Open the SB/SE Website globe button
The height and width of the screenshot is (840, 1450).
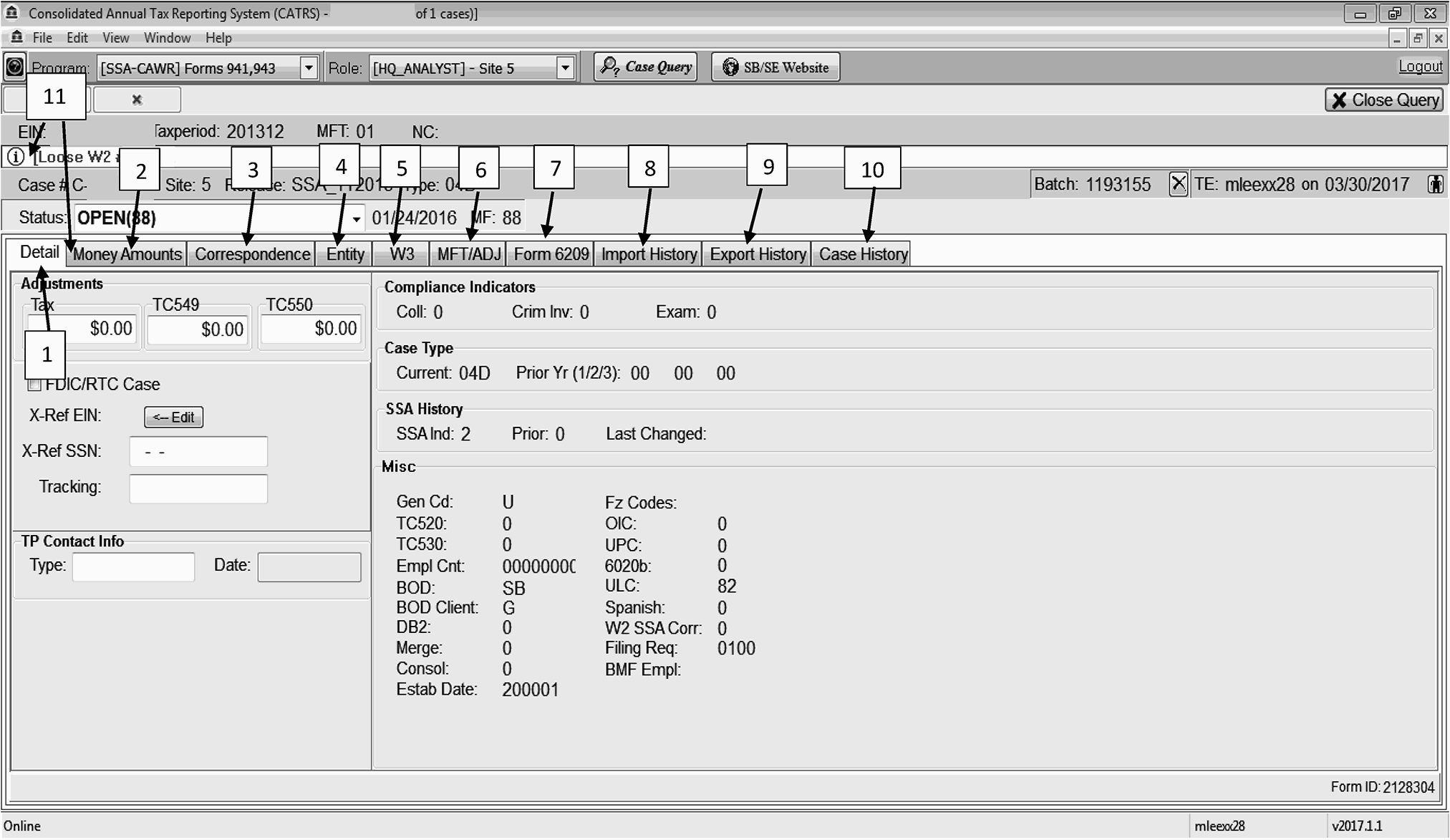pos(775,67)
